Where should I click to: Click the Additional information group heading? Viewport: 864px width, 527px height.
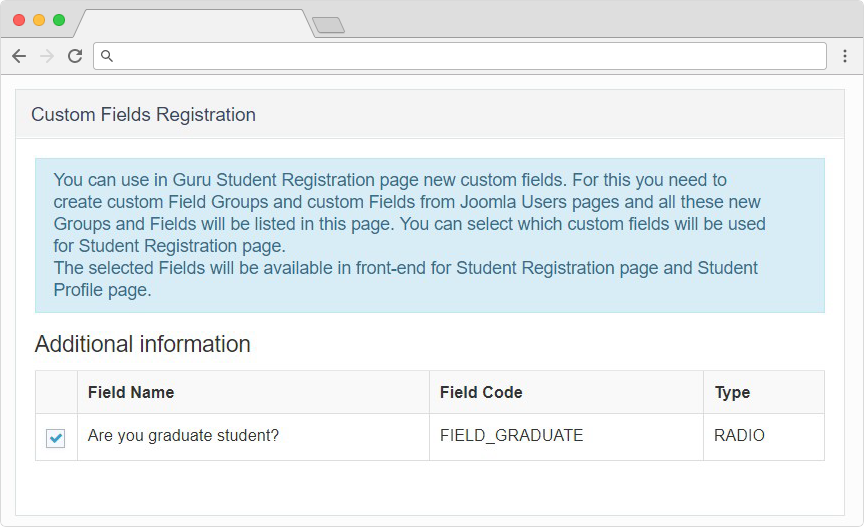click(x=142, y=345)
